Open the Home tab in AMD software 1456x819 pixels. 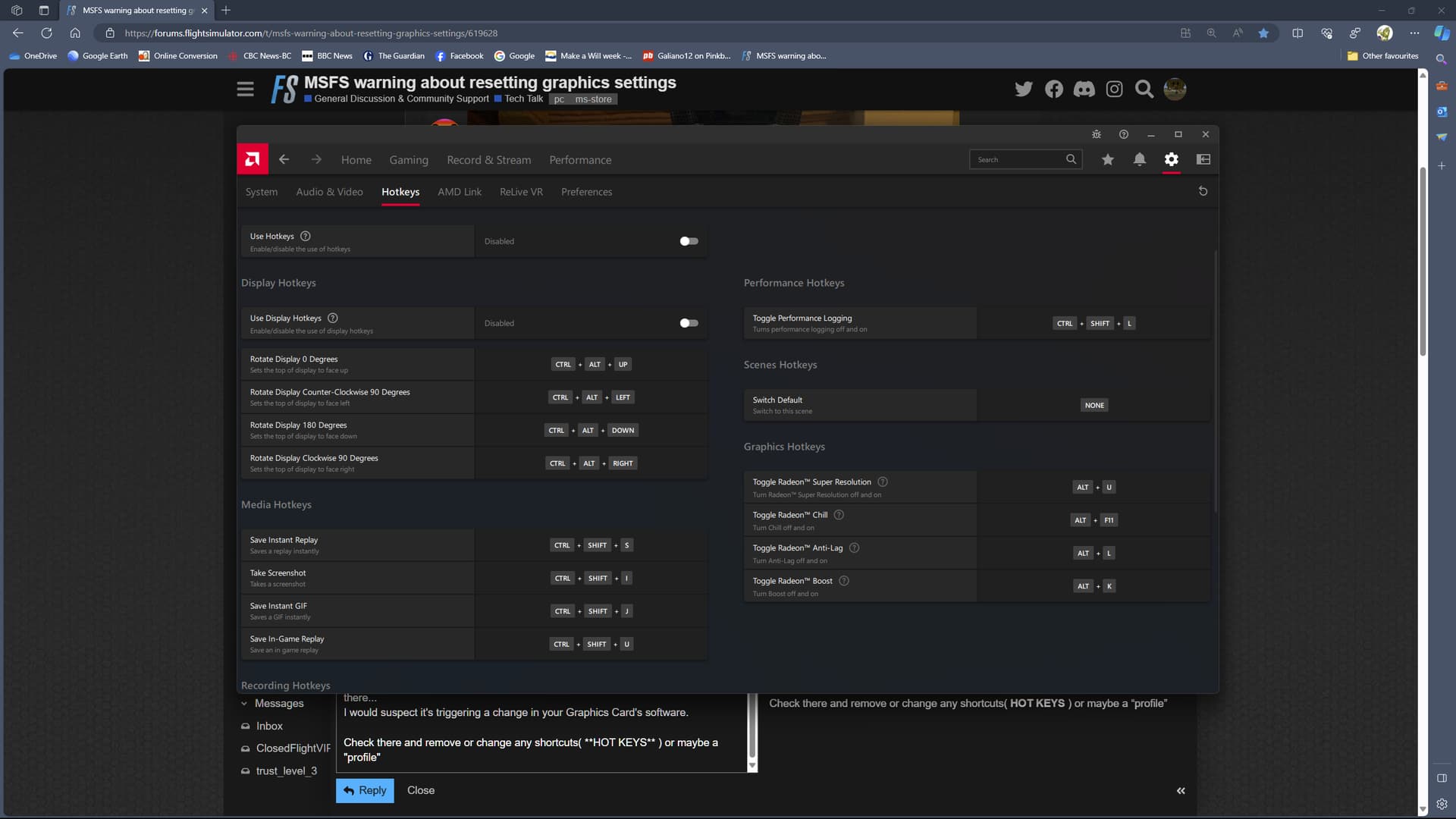point(356,160)
